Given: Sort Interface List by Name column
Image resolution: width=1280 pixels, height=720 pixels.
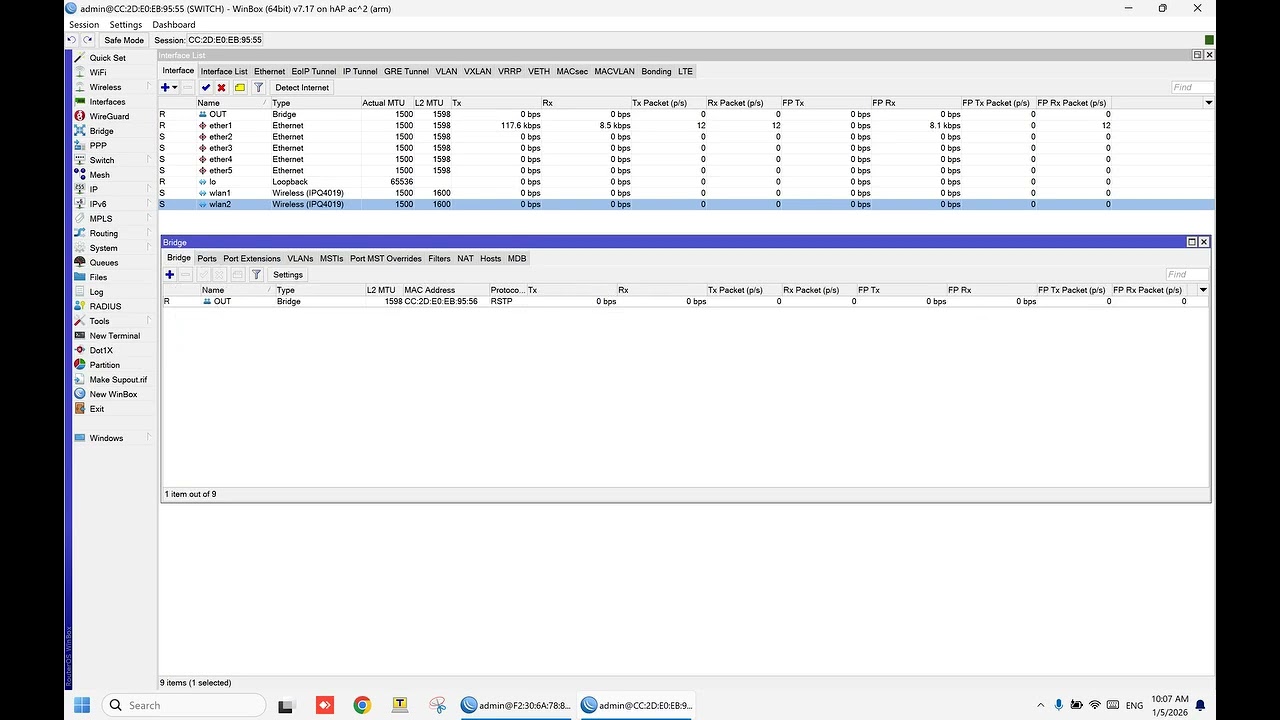Looking at the screenshot, I should point(231,103).
